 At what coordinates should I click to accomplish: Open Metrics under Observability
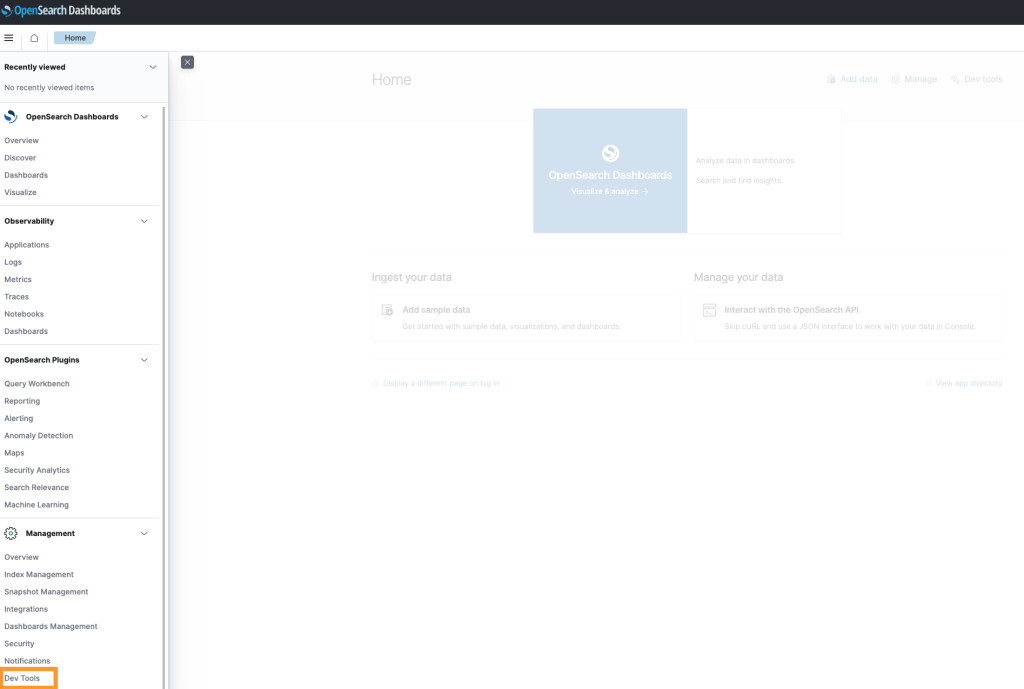coord(18,280)
